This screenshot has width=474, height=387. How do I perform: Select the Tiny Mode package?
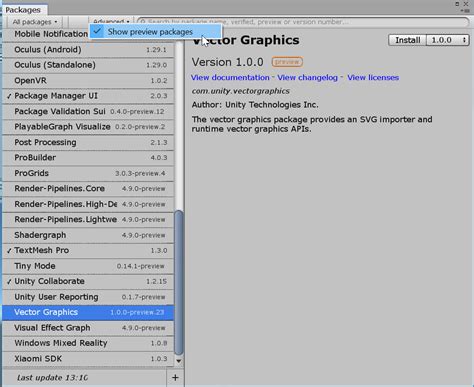(x=88, y=266)
